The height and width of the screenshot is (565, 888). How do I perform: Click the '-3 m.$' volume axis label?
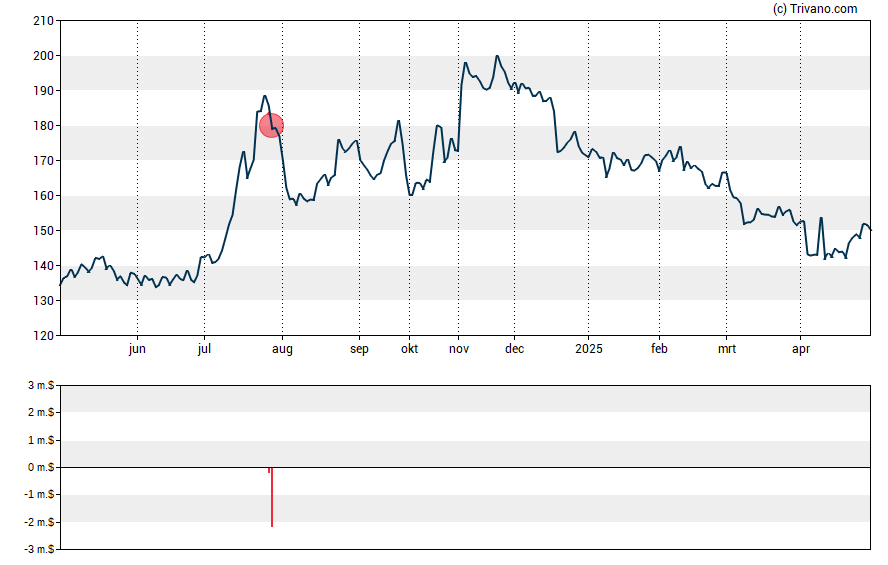pos(39,549)
